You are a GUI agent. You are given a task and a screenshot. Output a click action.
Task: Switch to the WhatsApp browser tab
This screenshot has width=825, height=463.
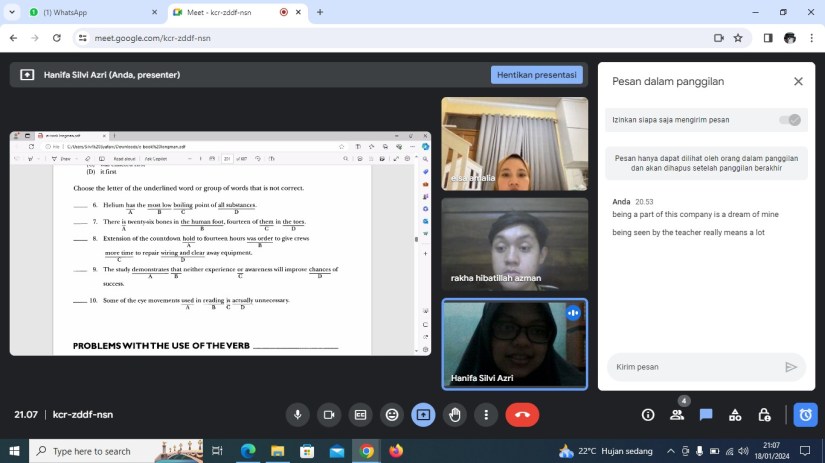[94, 12]
